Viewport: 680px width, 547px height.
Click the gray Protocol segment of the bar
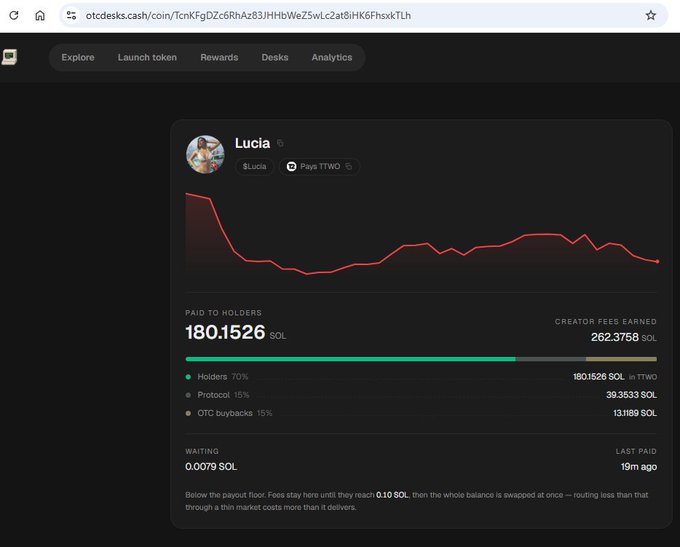coord(551,359)
